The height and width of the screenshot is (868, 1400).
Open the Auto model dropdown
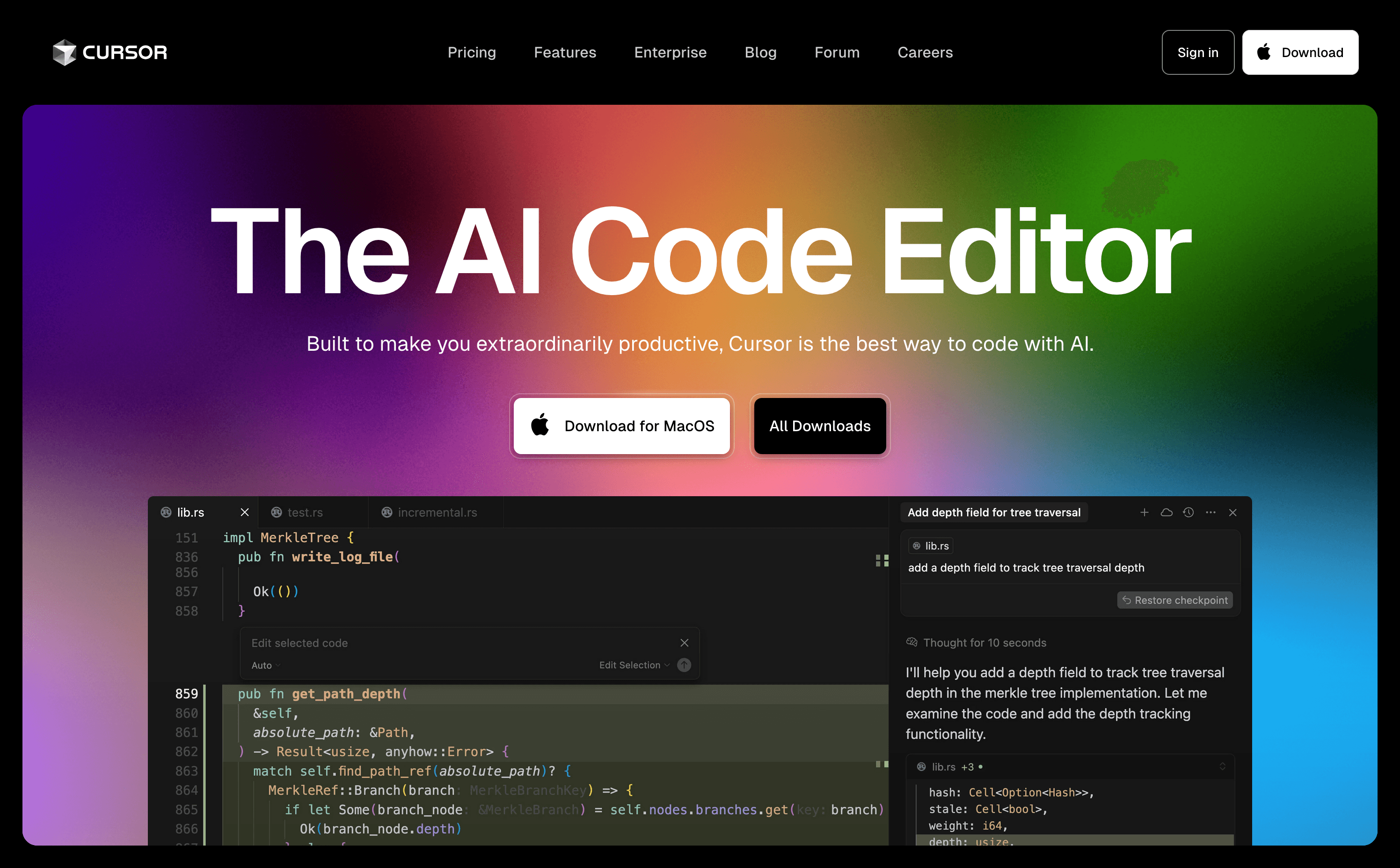coord(265,665)
